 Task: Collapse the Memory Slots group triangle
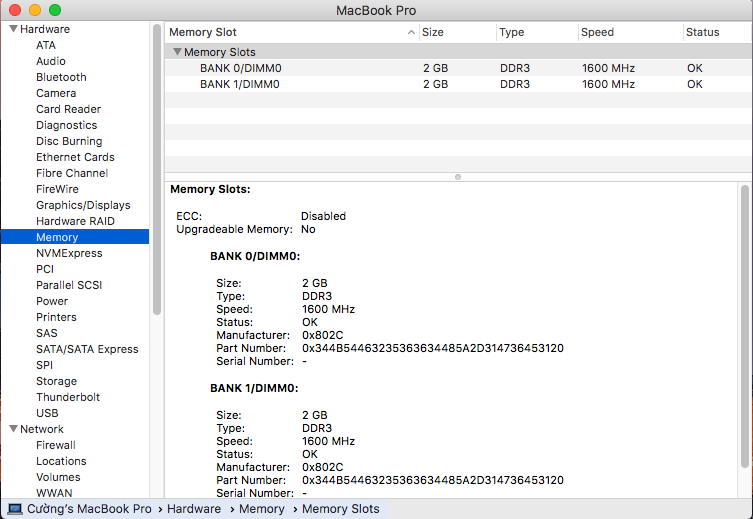tap(177, 52)
